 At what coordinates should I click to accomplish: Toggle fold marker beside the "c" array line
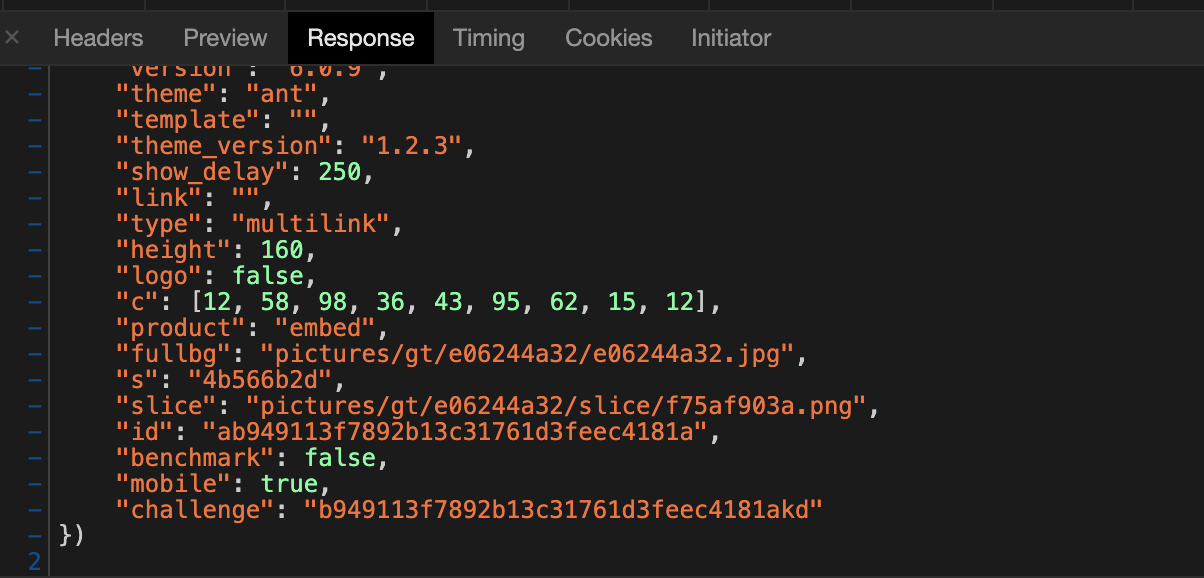(x=36, y=302)
